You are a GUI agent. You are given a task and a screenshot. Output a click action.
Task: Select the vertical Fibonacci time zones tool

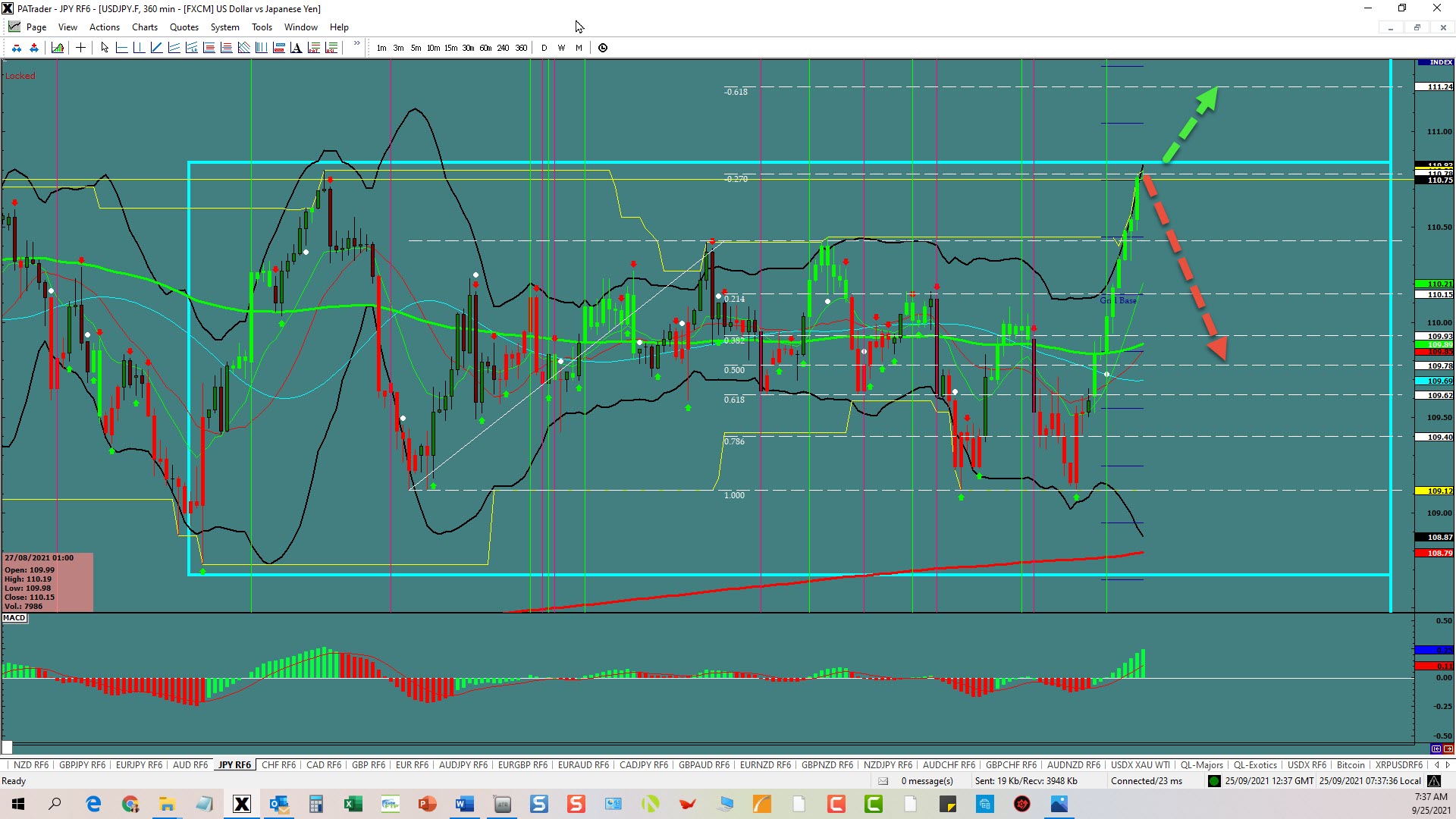261,48
